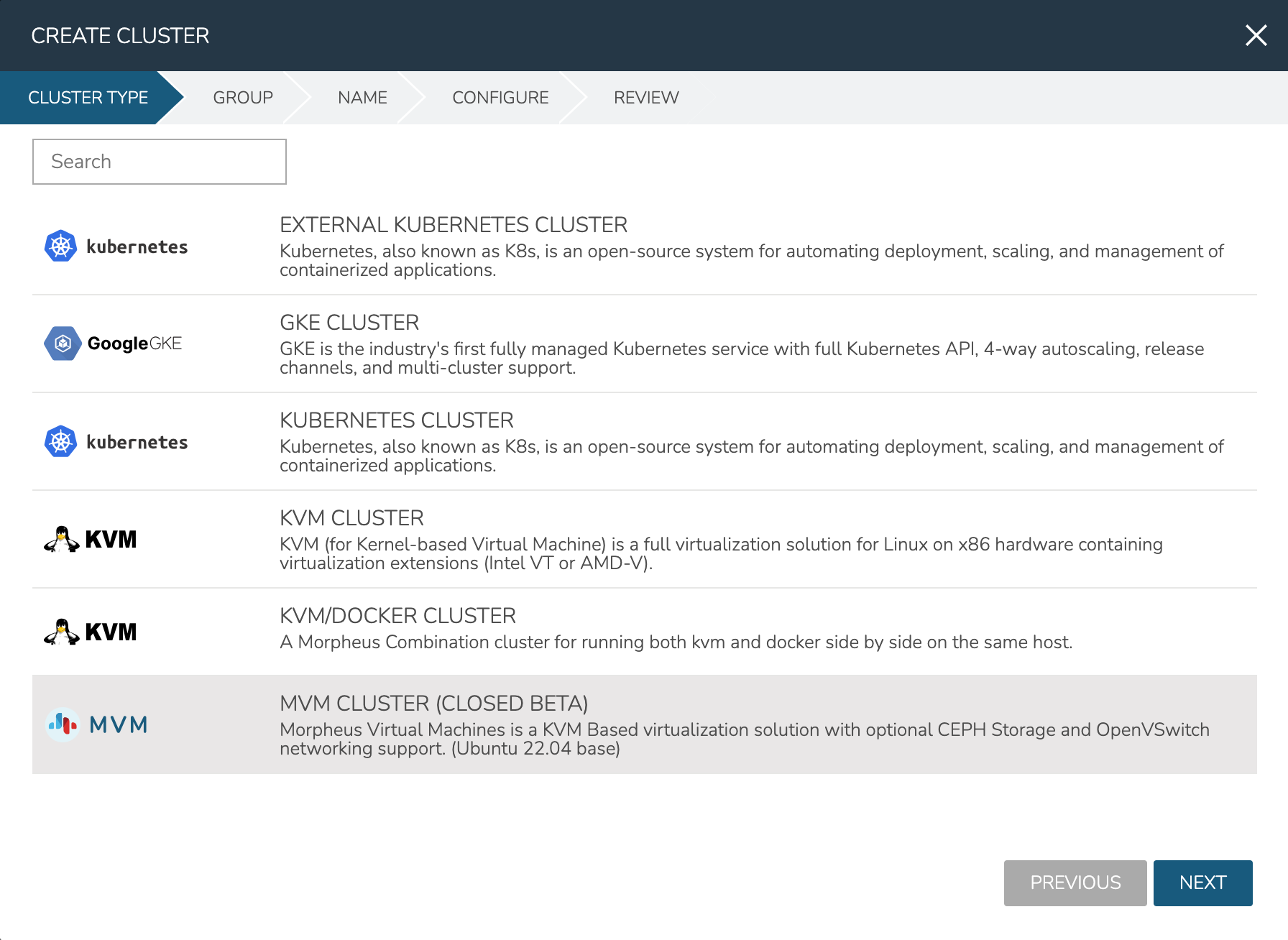Click the KVM Cluster penguin logo
The width and height of the screenshot is (1288, 940).
tap(62, 539)
